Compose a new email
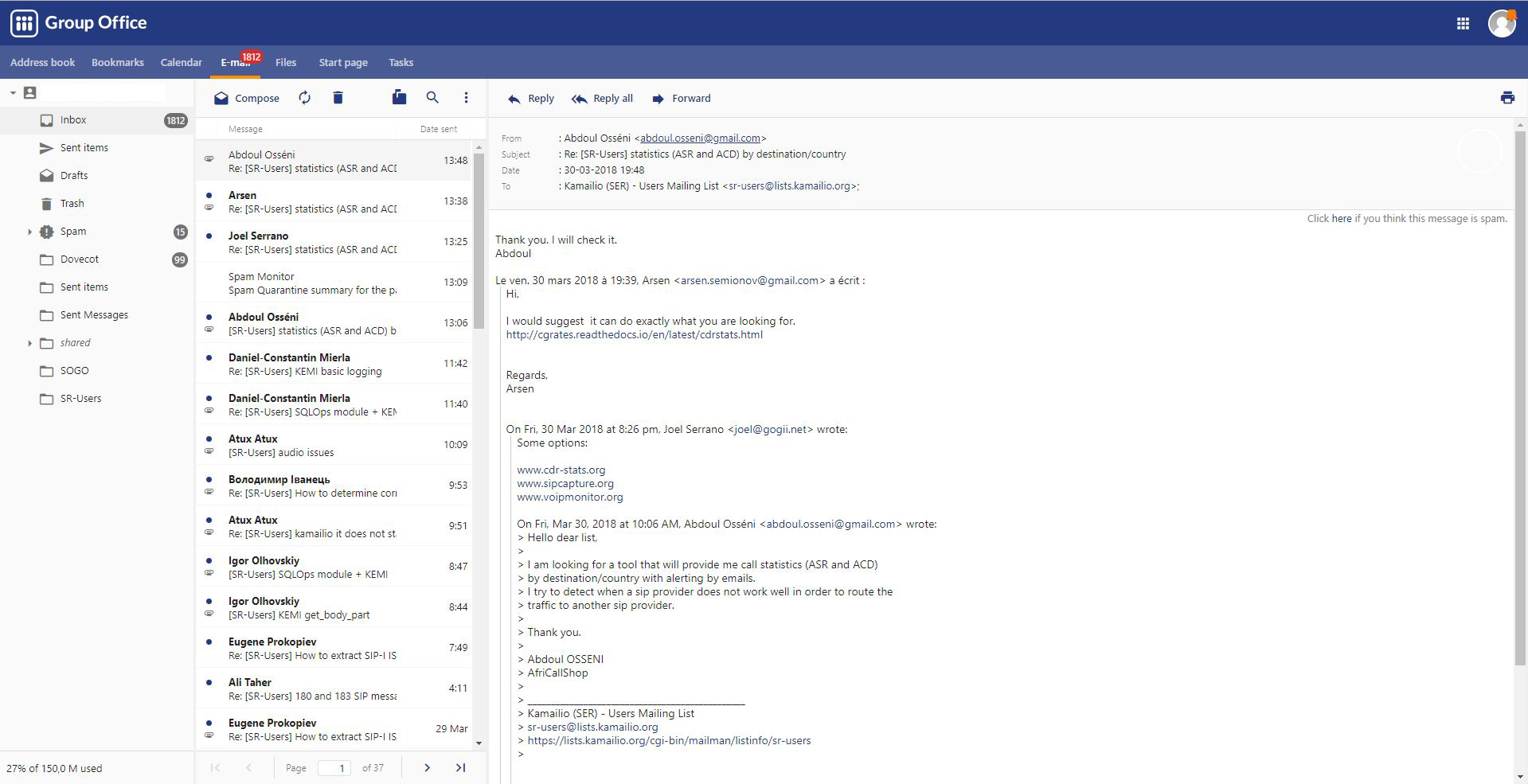1528x784 pixels. pos(246,98)
